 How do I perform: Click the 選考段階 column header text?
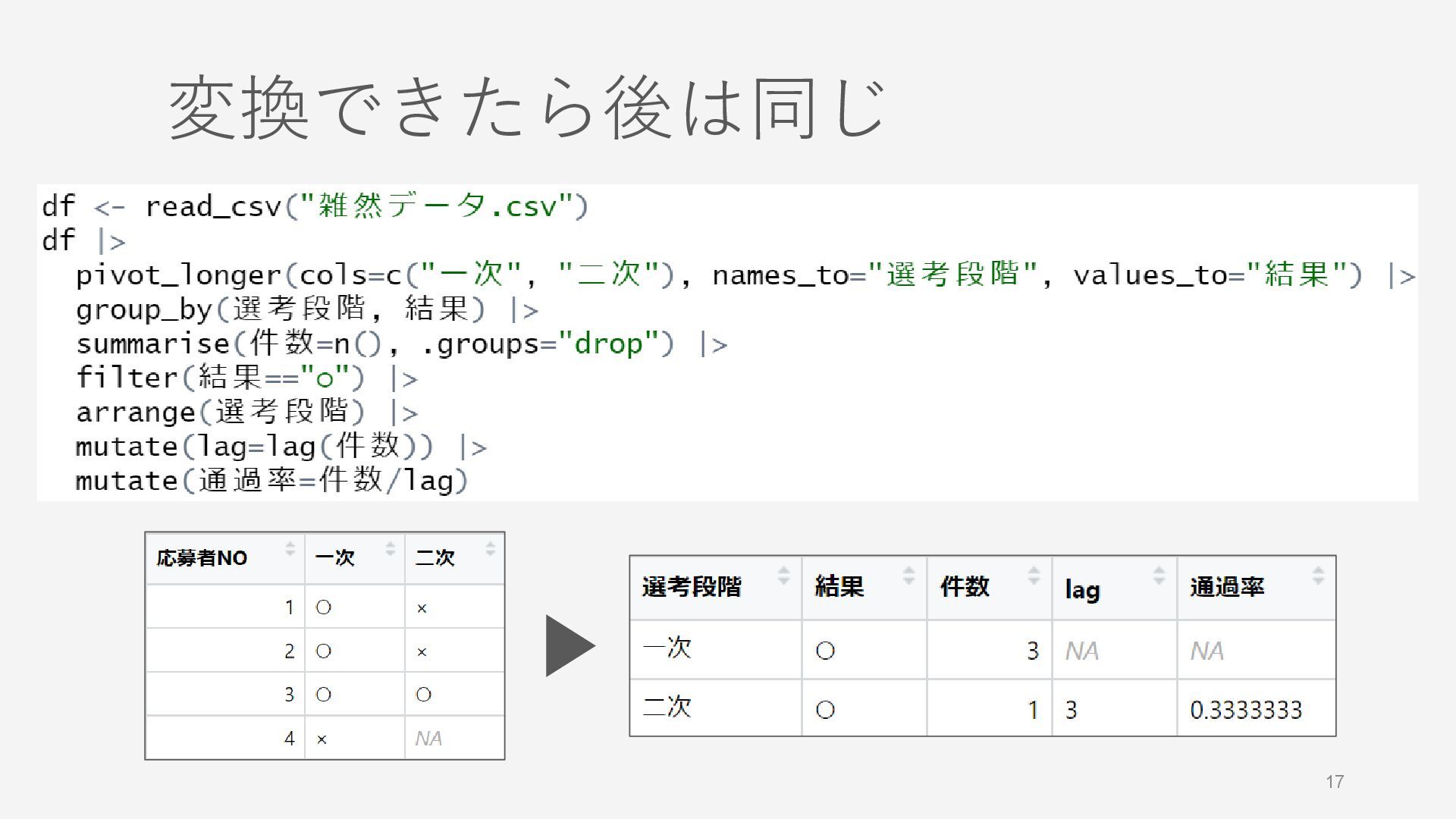(x=692, y=586)
